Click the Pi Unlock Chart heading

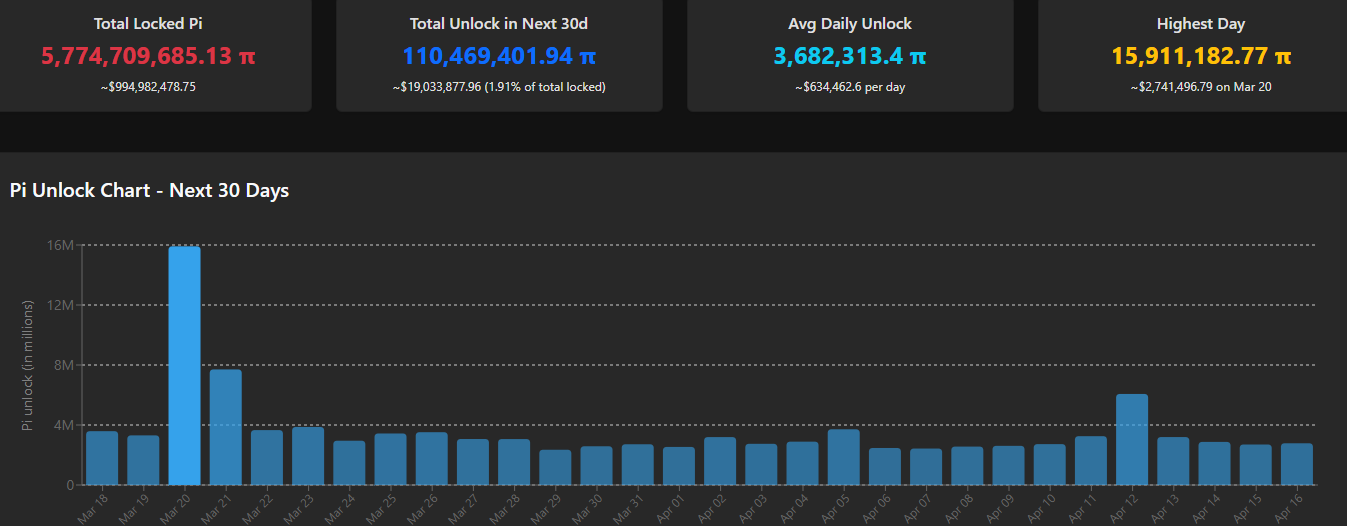pyautogui.click(x=149, y=190)
